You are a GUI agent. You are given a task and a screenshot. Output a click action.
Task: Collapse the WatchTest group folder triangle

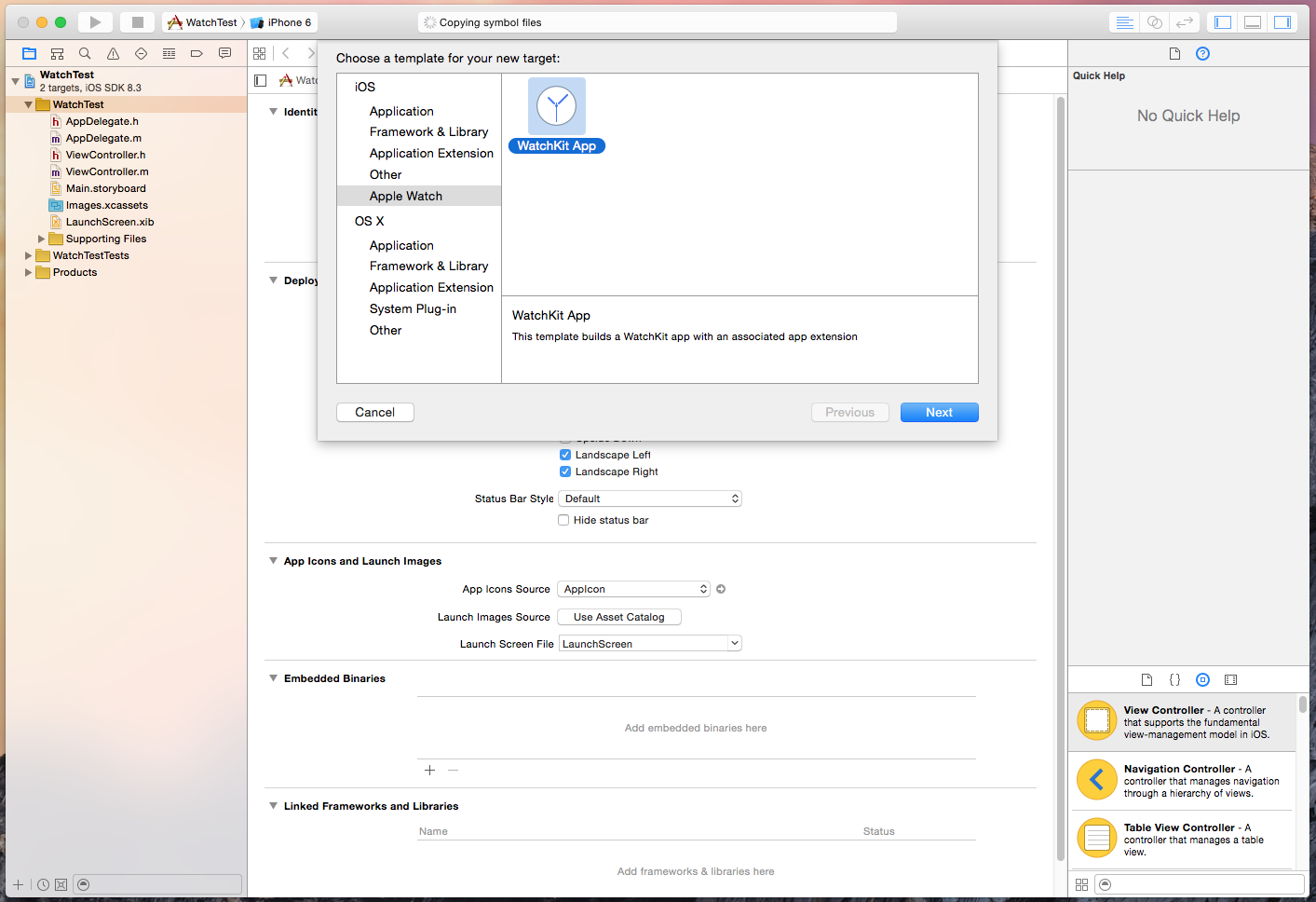tap(28, 104)
